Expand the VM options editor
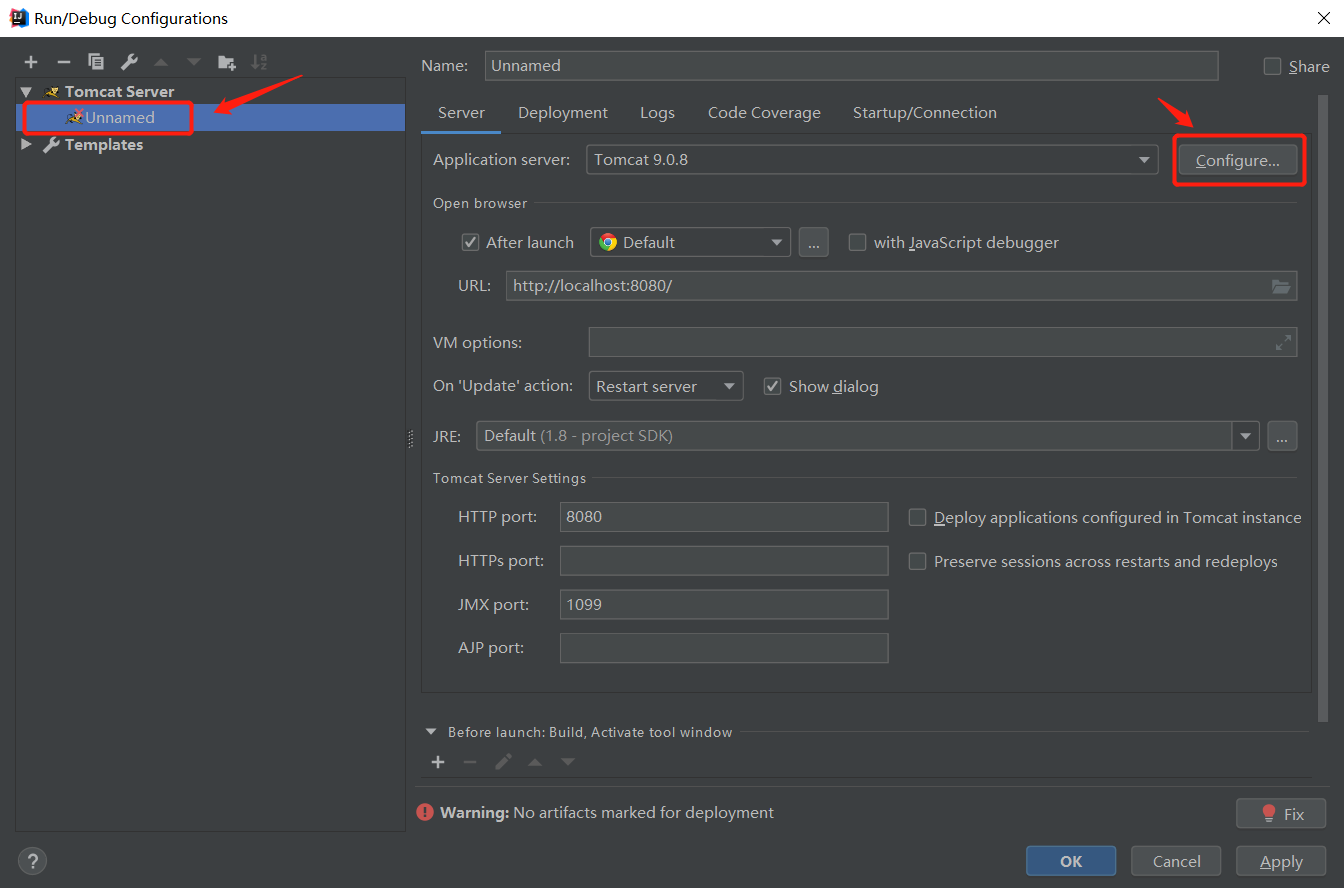The image size is (1344, 888). (1284, 342)
